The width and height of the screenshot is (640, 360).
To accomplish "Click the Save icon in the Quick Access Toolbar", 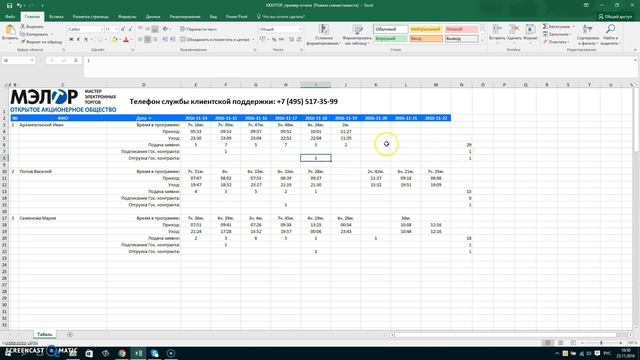I will tap(9, 6).
